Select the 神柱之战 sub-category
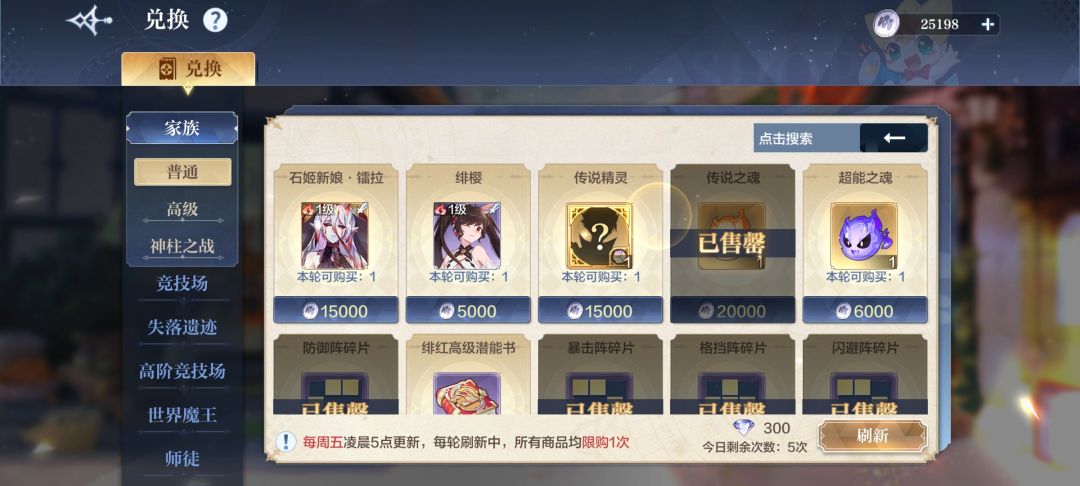 coord(183,246)
